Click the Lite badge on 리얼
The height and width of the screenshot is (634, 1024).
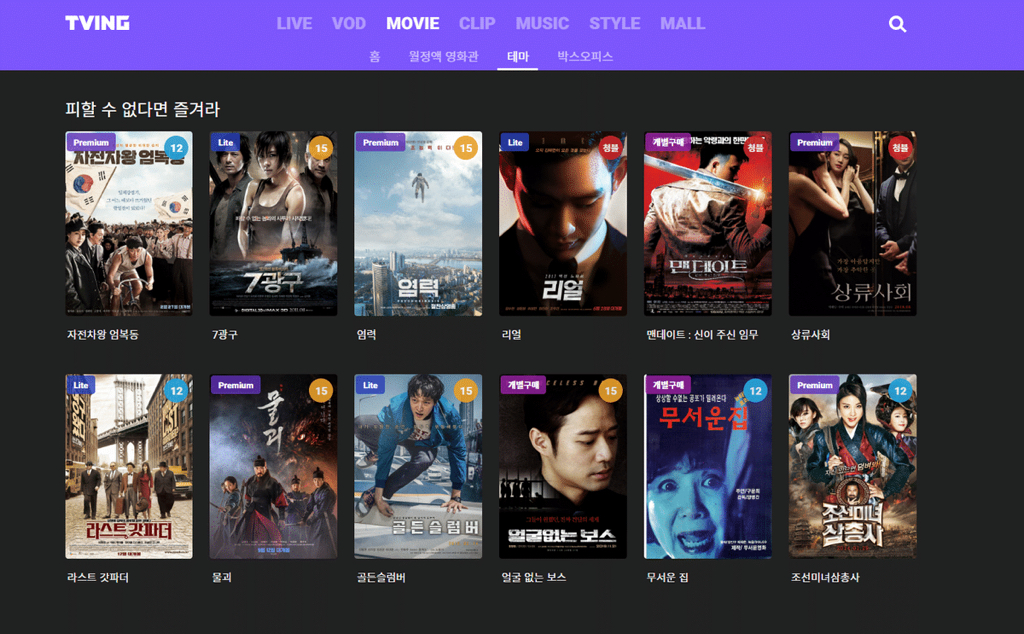point(515,142)
